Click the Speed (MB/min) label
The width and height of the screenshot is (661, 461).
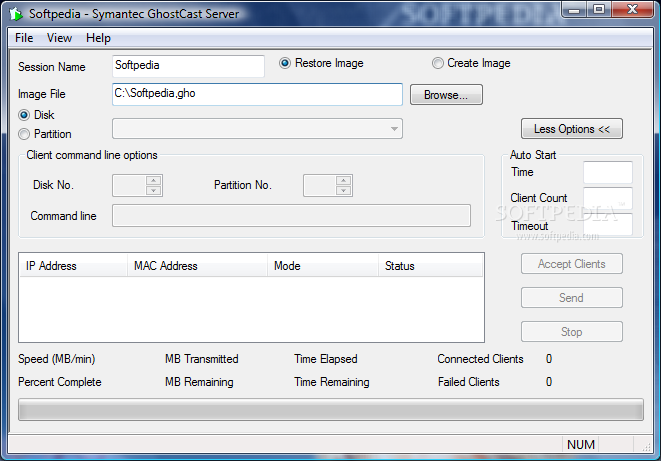pyautogui.click(x=56, y=359)
